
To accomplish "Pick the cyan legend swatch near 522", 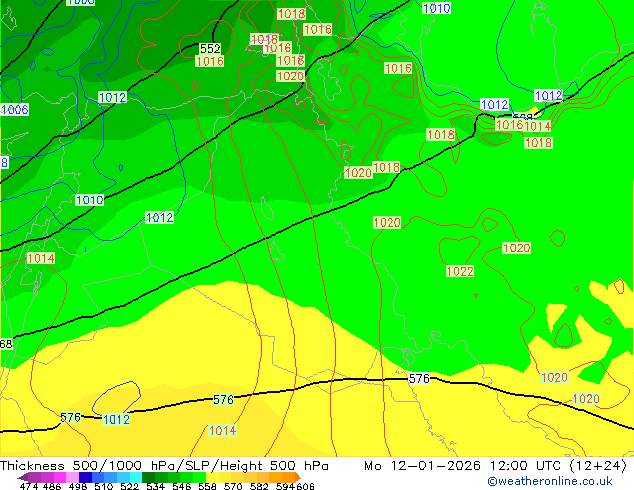I will click(136, 477).
